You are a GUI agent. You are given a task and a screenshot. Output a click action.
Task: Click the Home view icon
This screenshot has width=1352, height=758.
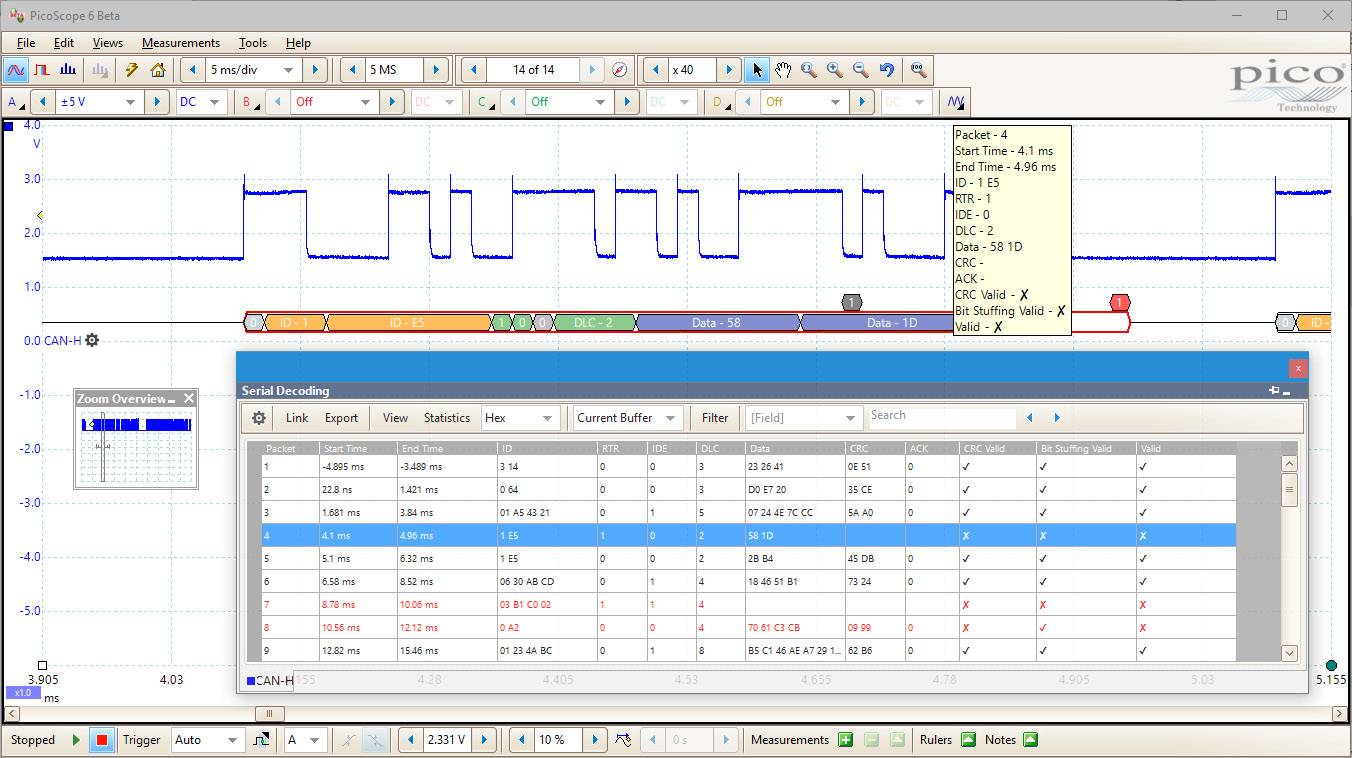[157, 70]
